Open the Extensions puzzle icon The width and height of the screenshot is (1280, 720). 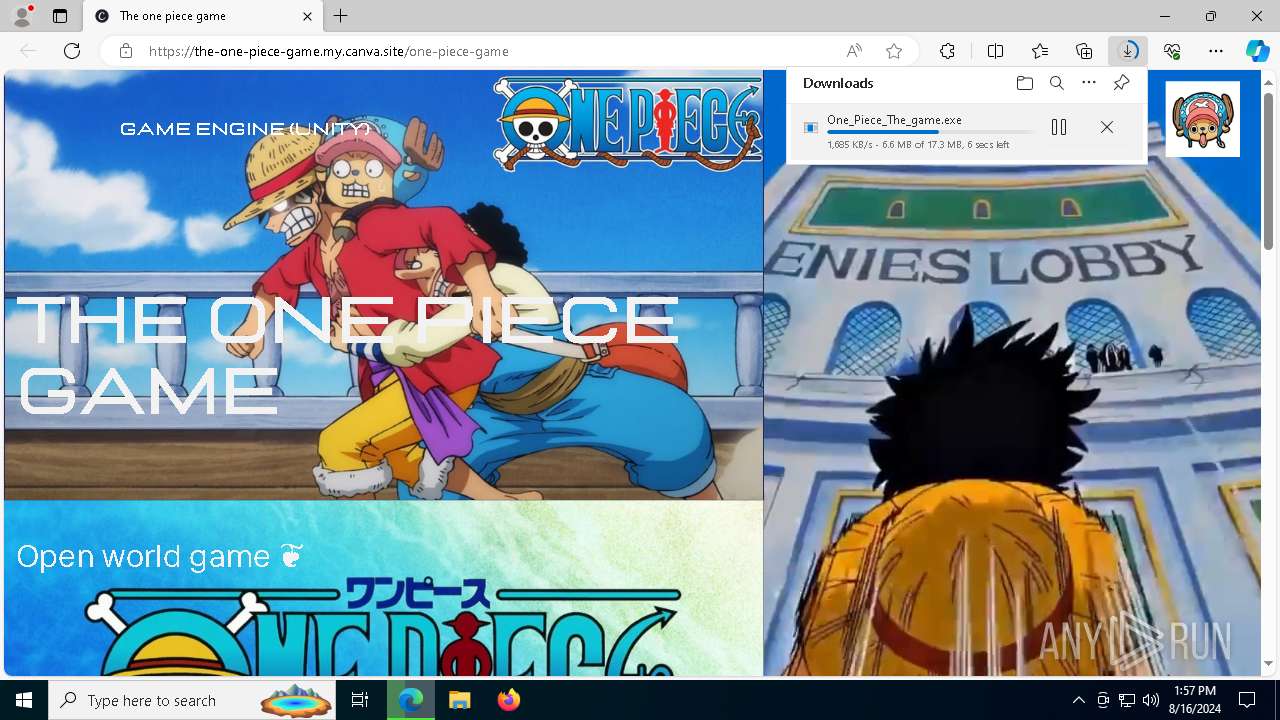coord(947,51)
